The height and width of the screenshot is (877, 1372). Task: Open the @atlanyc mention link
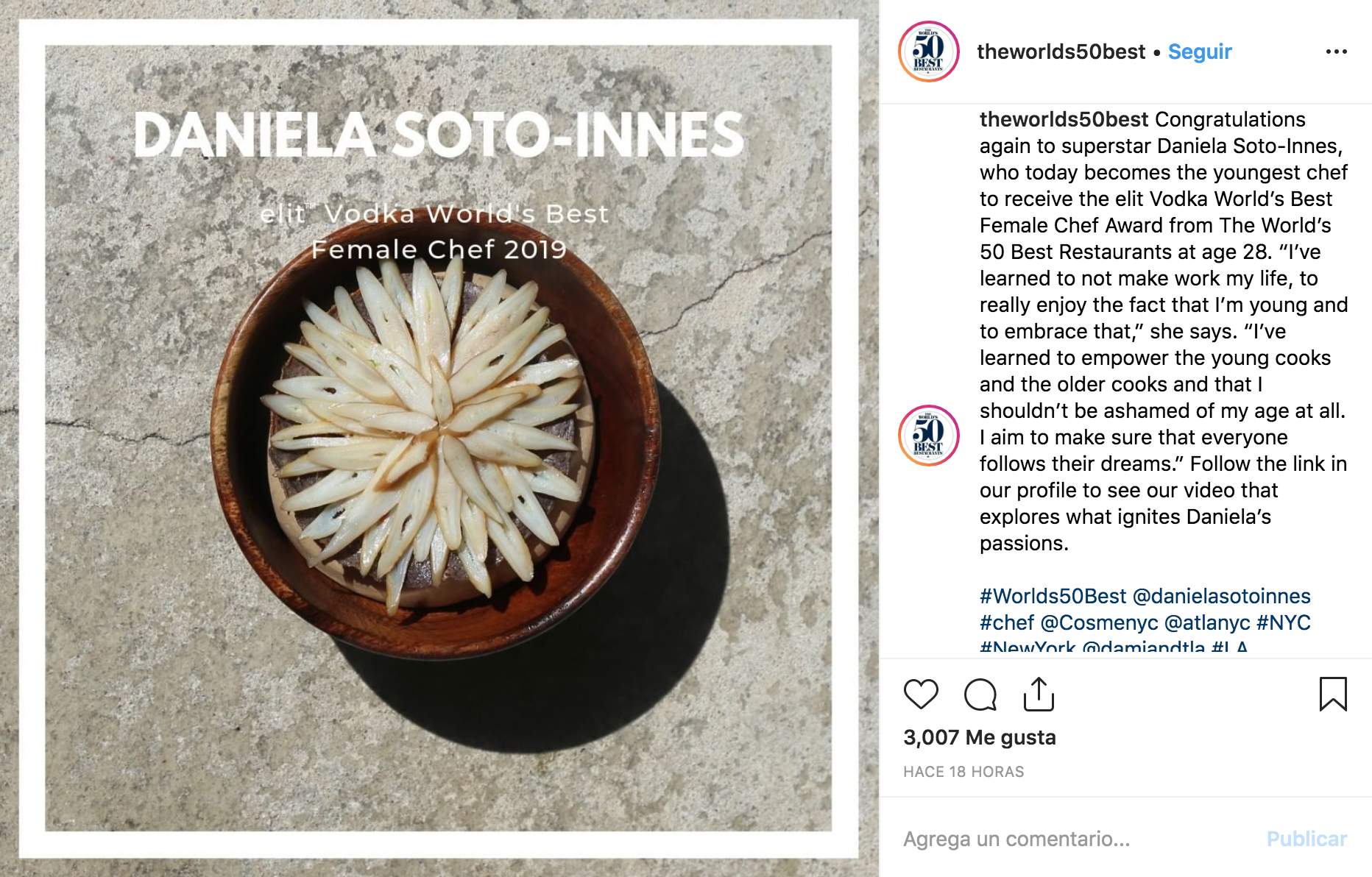(x=1207, y=622)
